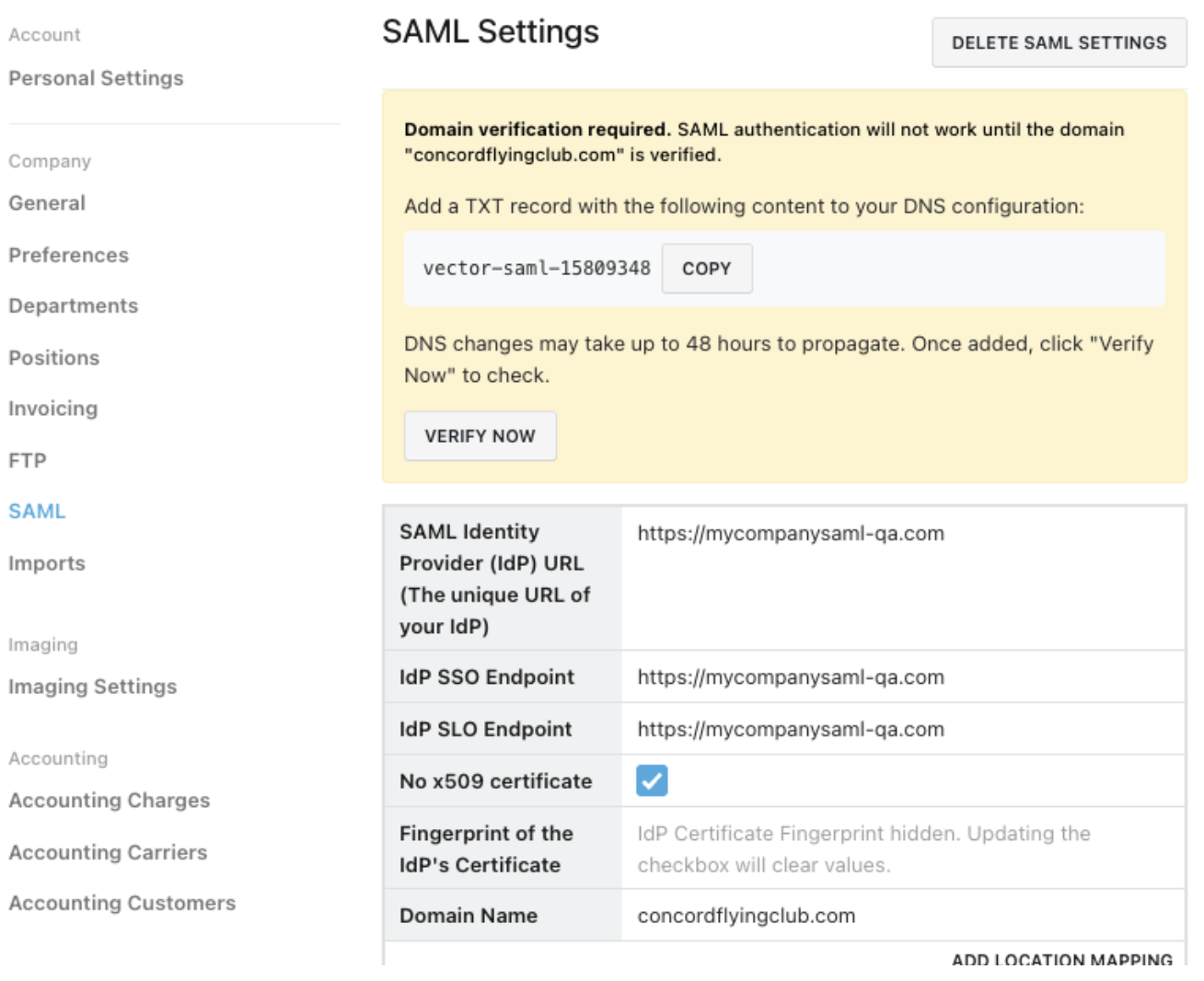This screenshot has width=1204, height=981.
Task: Open the Imports page
Action: point(46,562)
